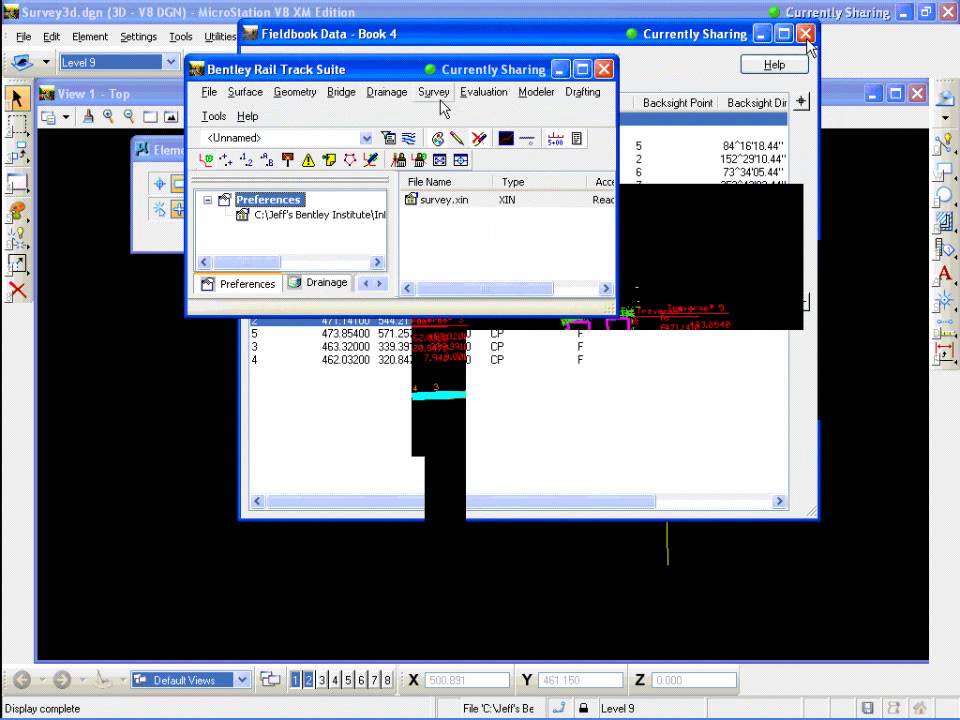Open the Unnamed preference dropdown
Viewport: 960px width, 720px height.
coord(366,138)
